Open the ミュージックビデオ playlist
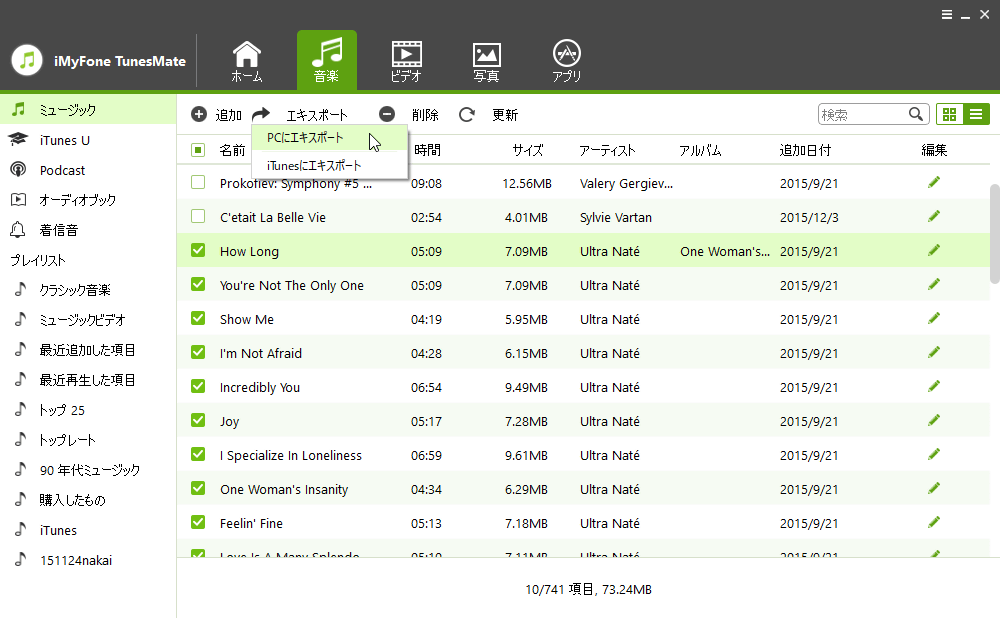 click(x=88, y=320)
